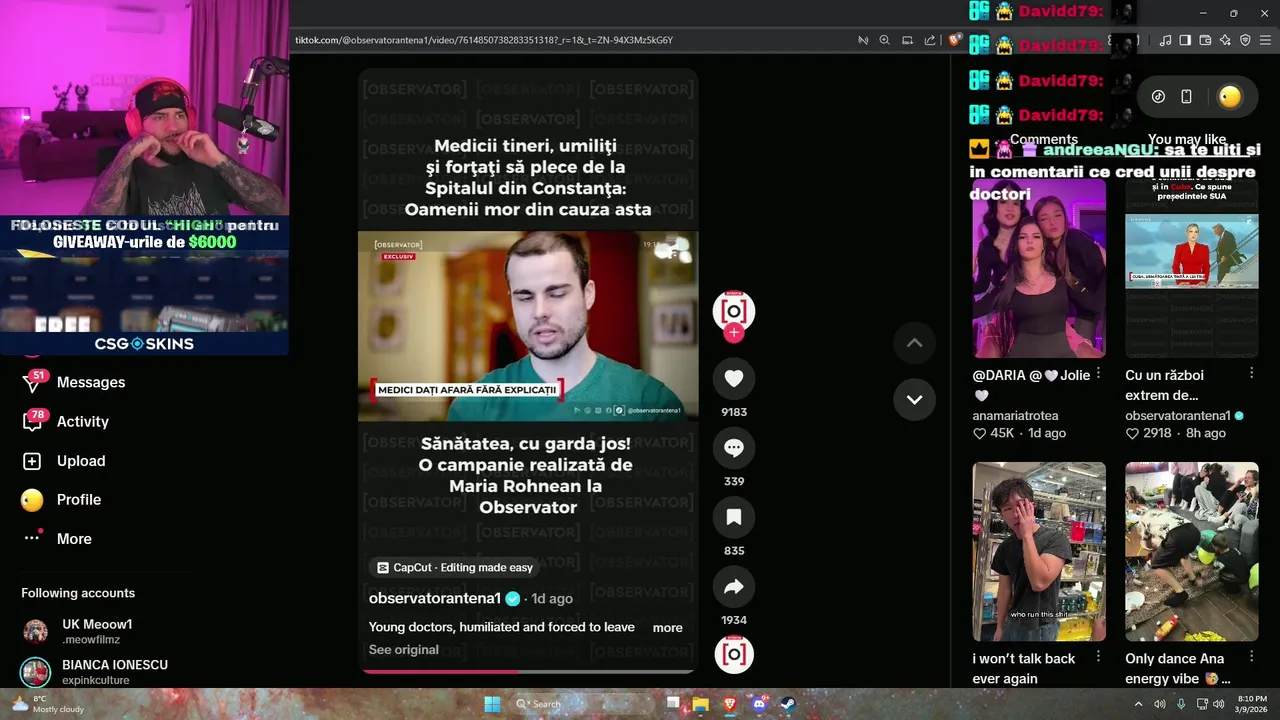Click the phone app icon in the top pill

[x=1186, y=97]
